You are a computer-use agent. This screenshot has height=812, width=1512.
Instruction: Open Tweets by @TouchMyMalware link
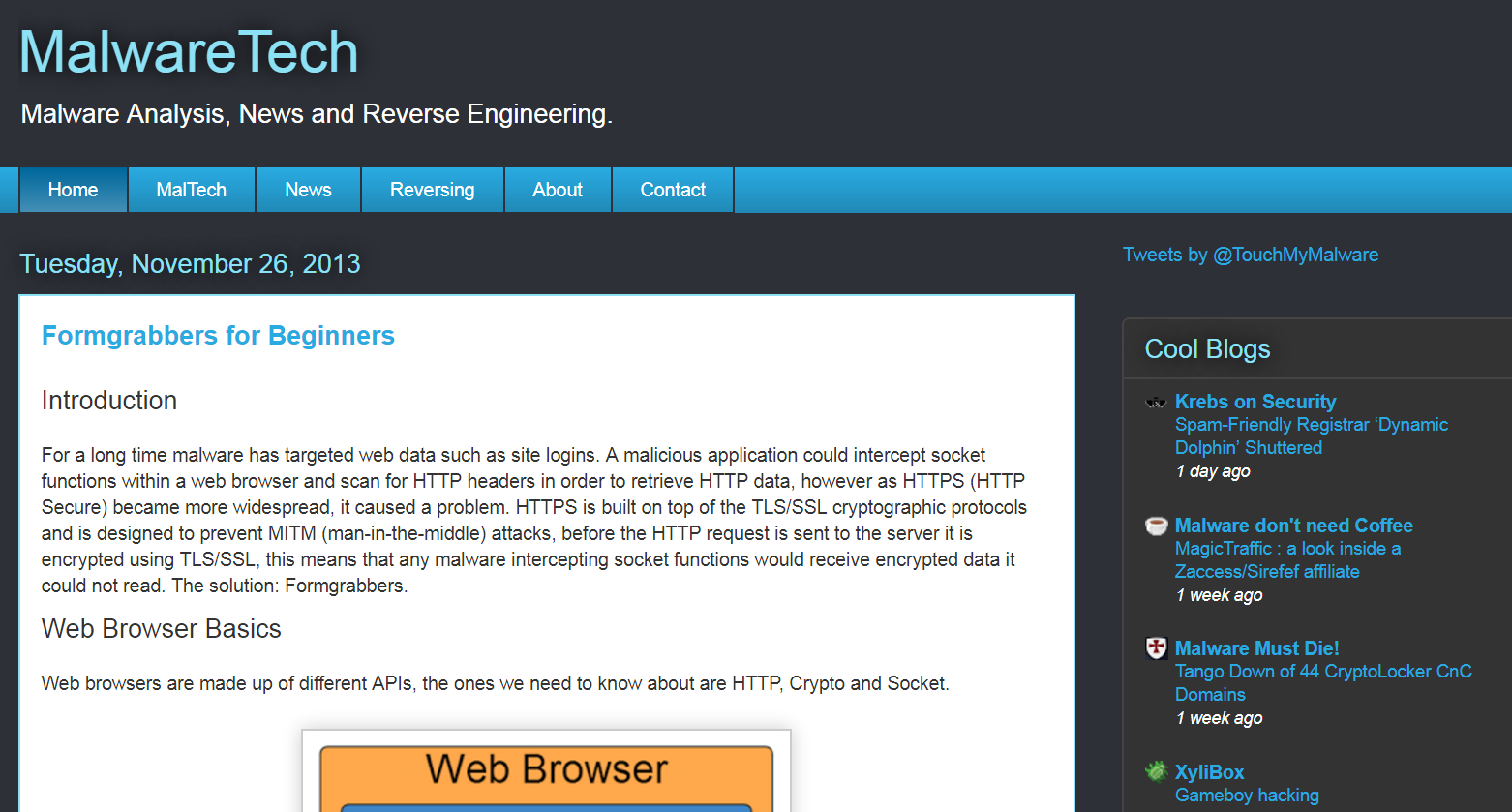point(1251,255)
